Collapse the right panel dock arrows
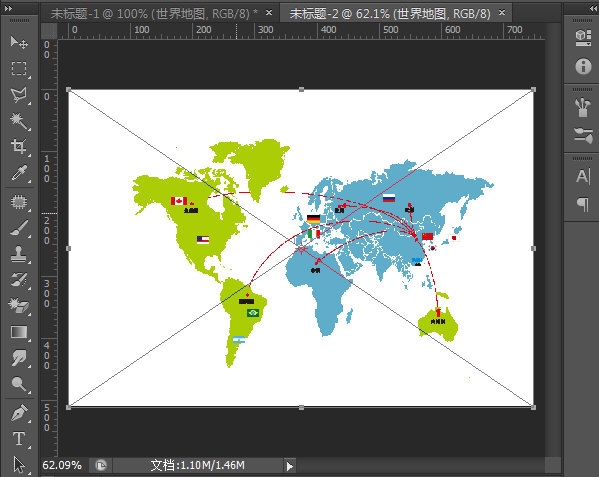The height and width of the screenshot is (477, 599). point(591,7)
